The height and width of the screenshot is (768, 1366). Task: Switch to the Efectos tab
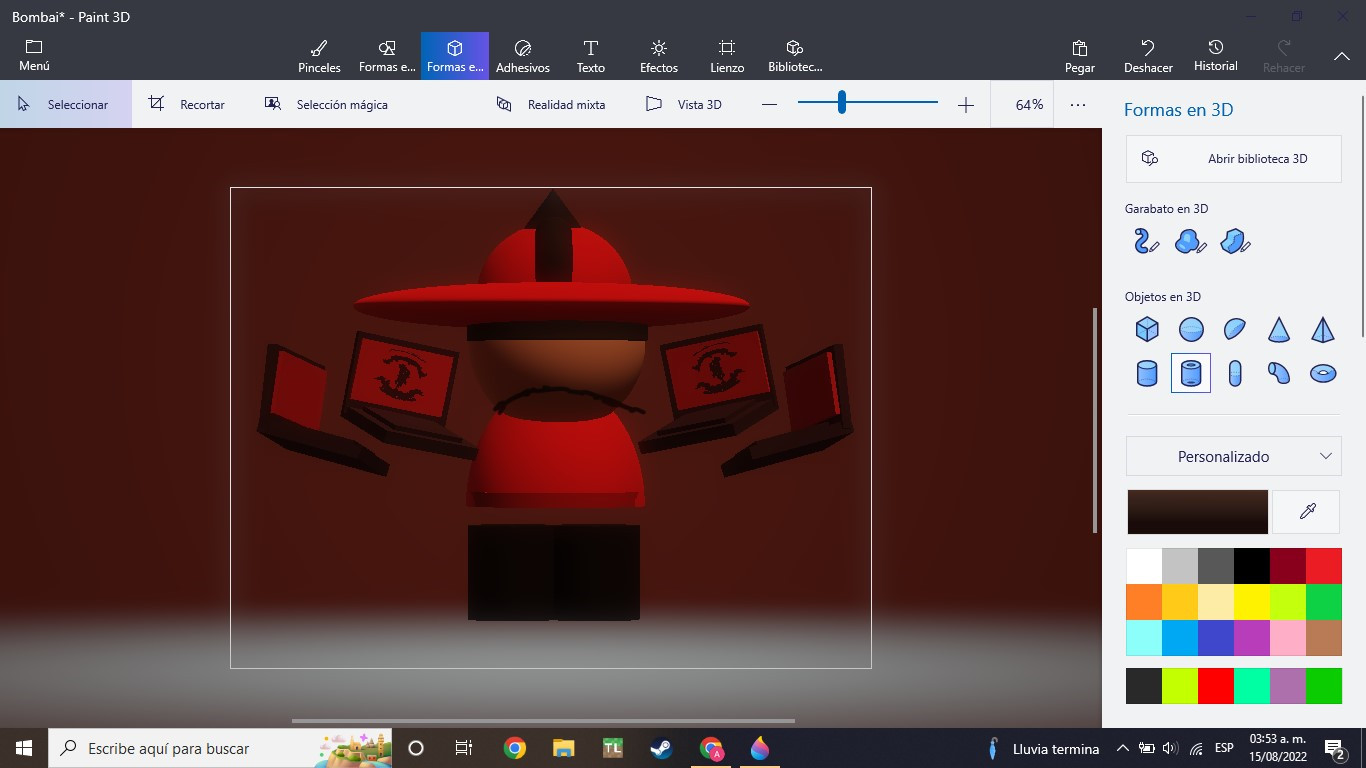tap(659, 56)
